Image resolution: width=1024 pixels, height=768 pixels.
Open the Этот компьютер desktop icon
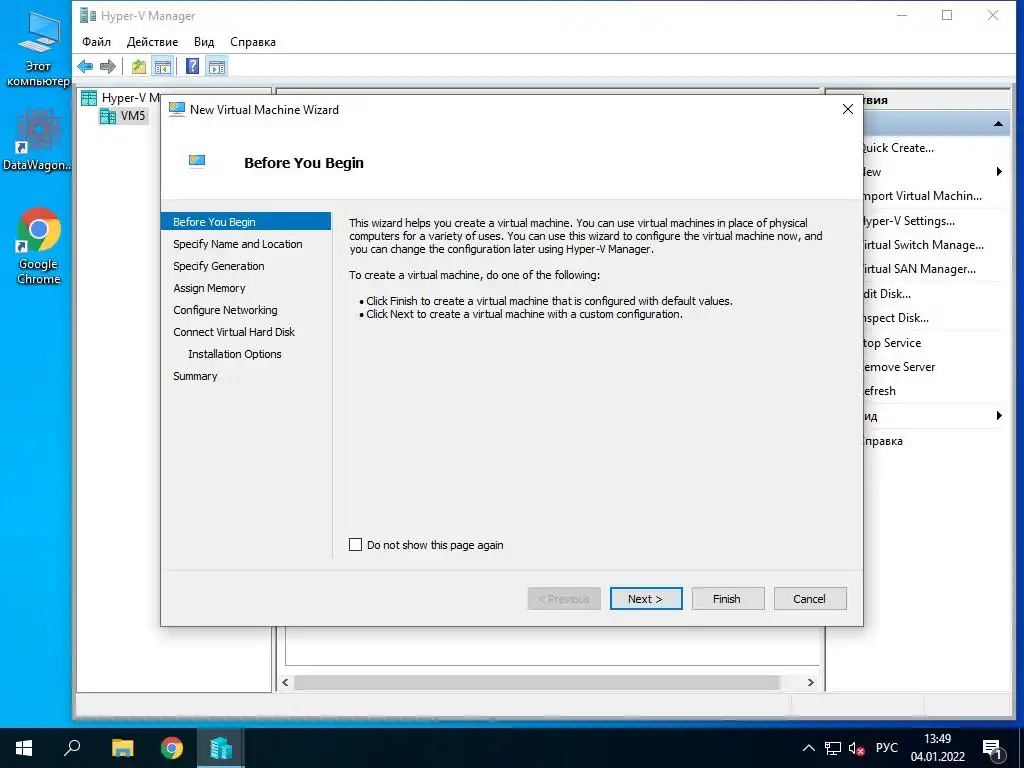pyautogui.click(x=38, y=49)
